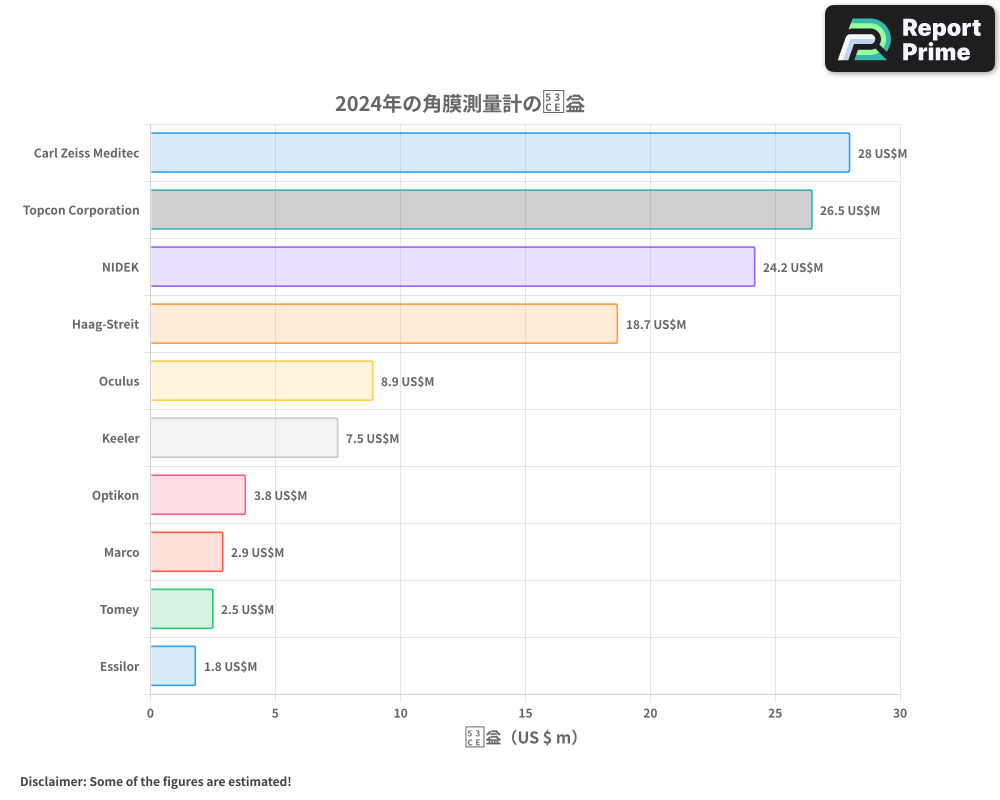Click the Topcon Corporation bar

[480, 210]
